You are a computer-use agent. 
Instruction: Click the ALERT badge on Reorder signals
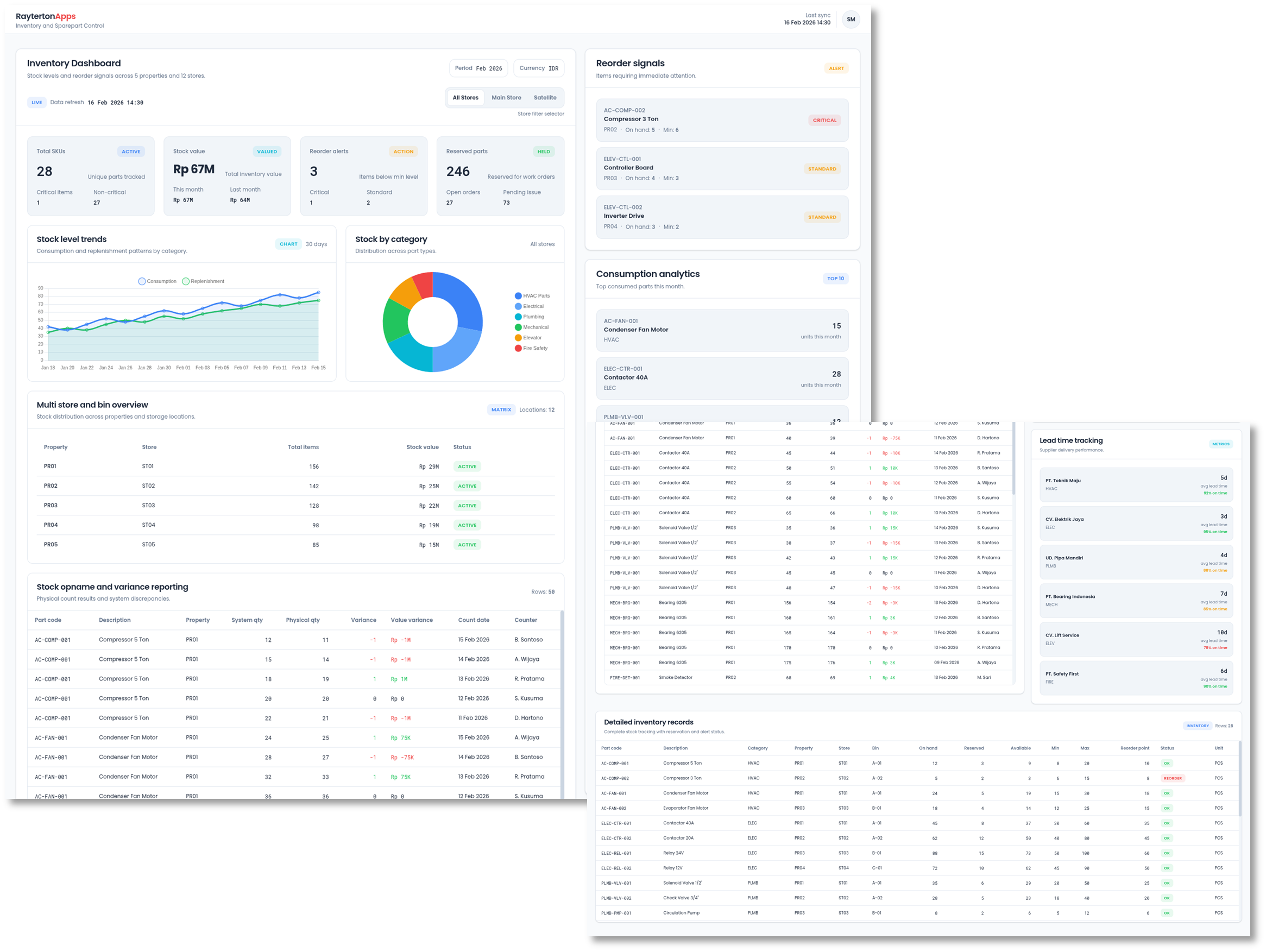[x=836, y=67]
